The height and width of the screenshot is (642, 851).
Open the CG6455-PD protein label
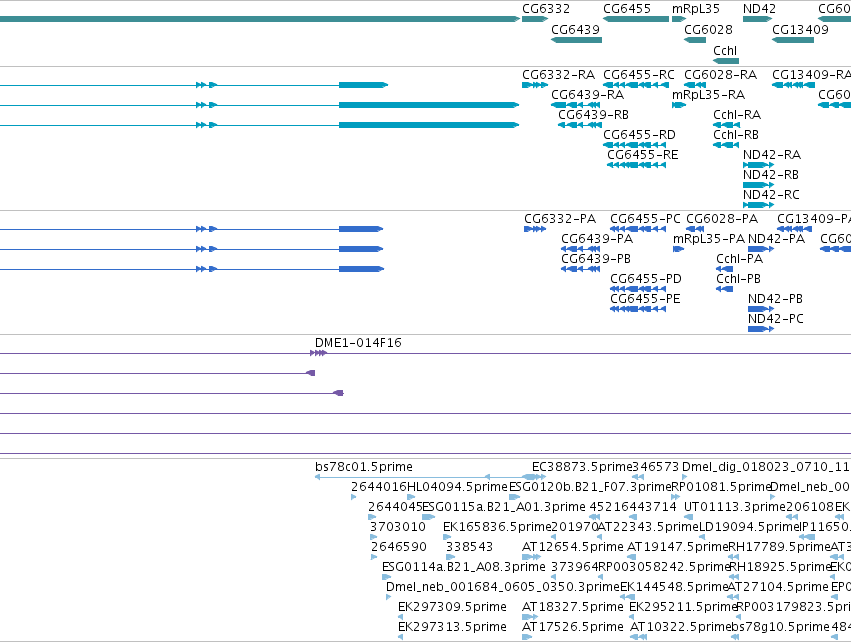click(646, 279)
